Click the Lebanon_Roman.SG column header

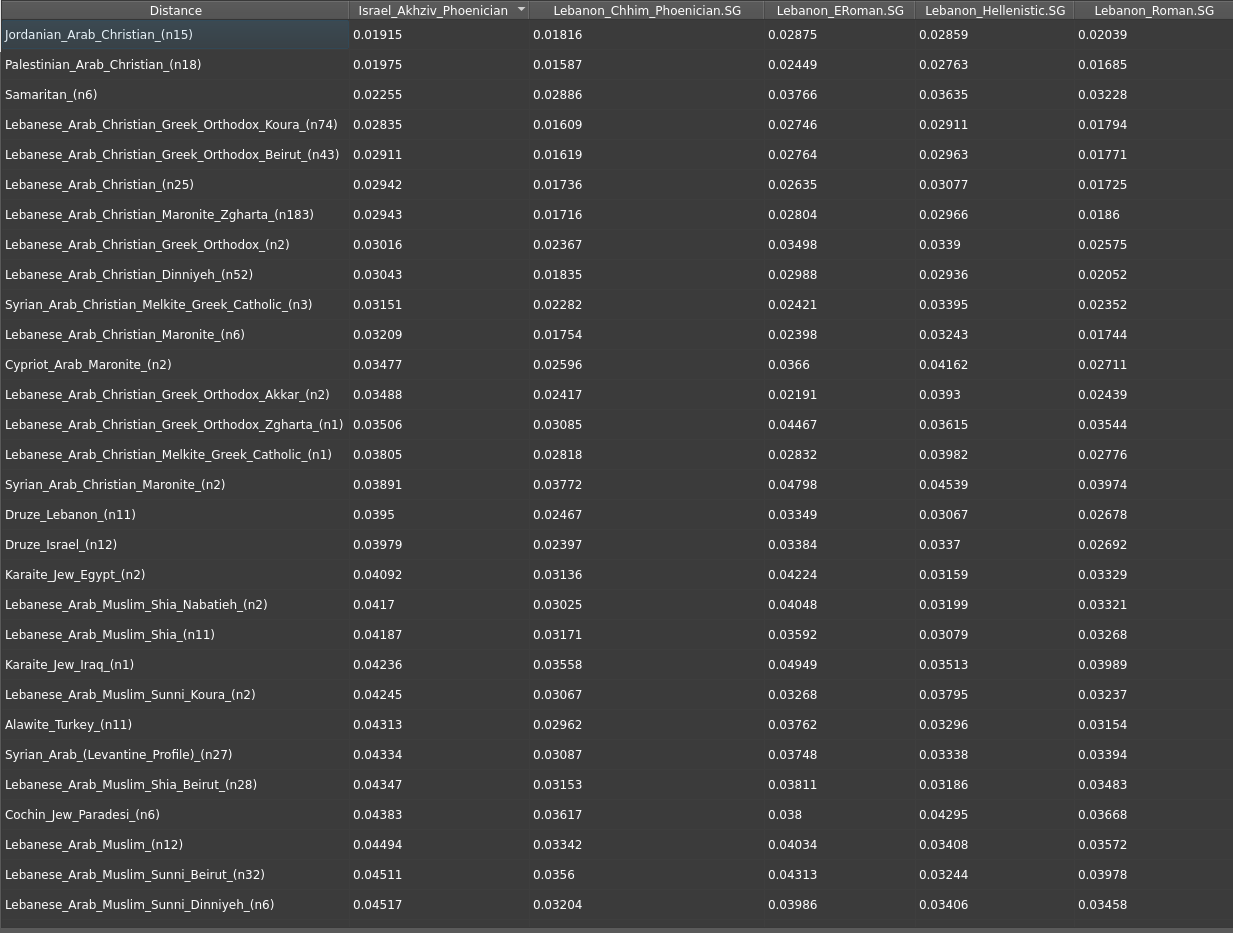point(1154,10)
